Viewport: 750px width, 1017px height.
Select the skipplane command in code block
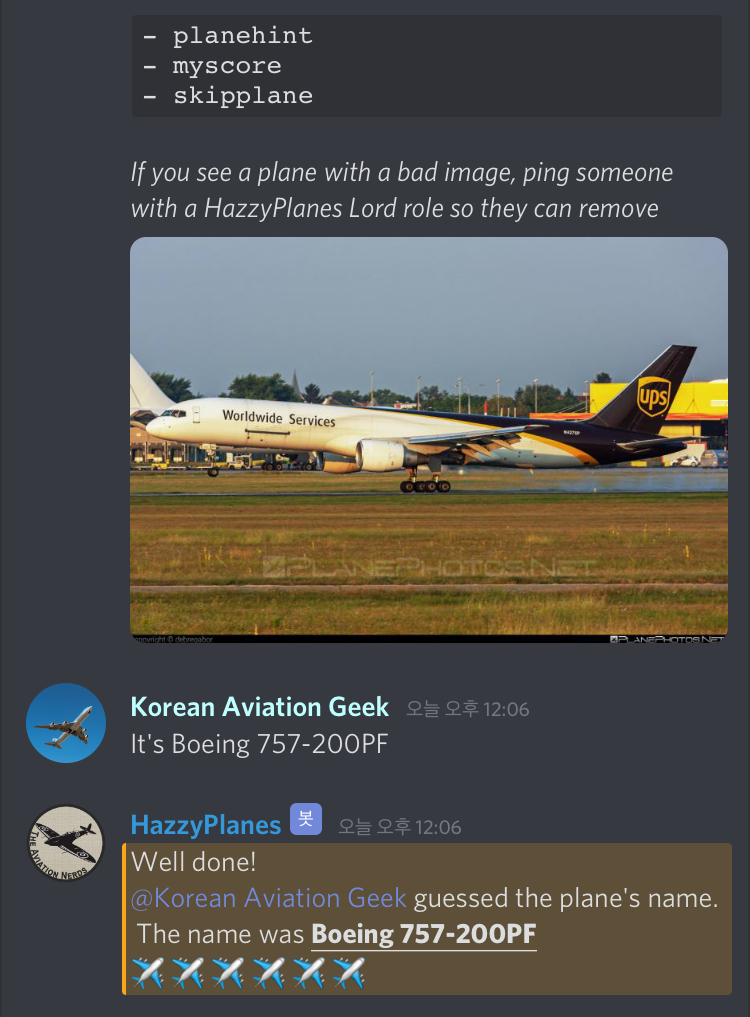pos(242,96)
